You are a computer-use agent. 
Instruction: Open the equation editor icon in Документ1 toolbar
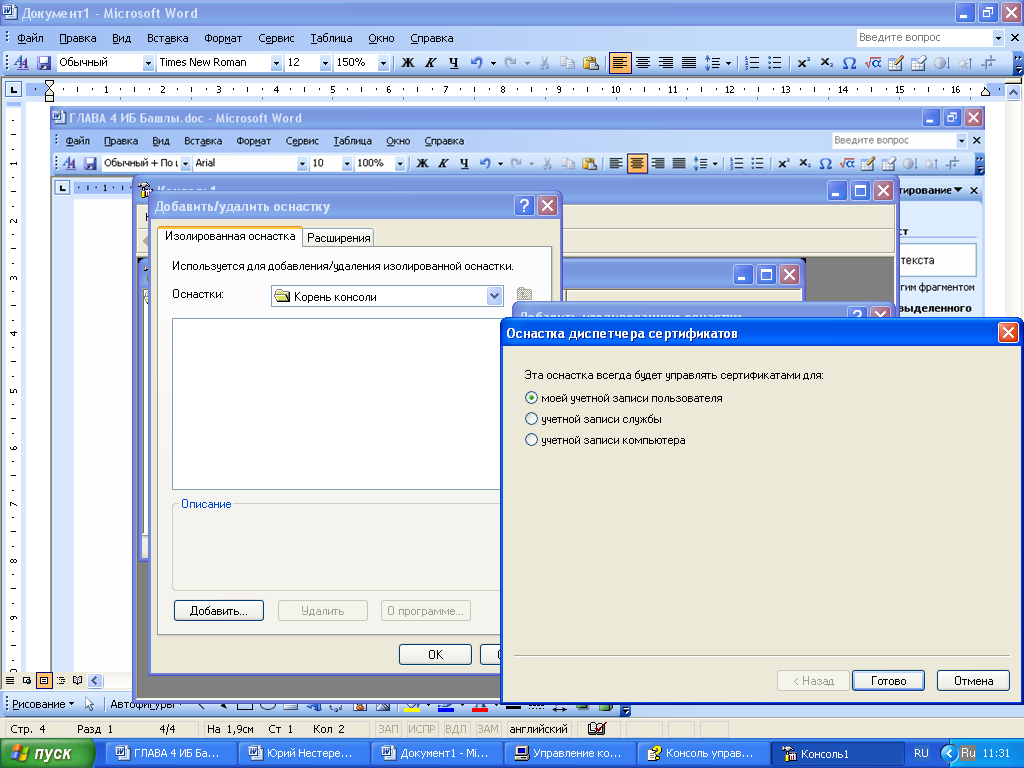pyautogui.click(x=872, y=63)
